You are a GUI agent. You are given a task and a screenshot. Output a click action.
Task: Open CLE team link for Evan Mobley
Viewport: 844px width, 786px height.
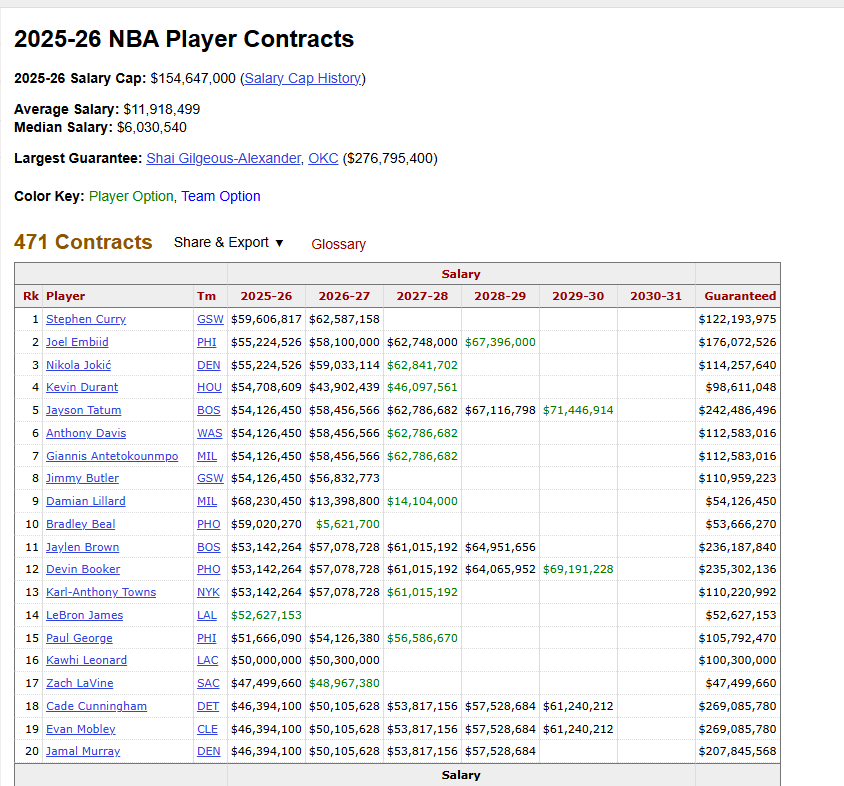tap(207, 729)
